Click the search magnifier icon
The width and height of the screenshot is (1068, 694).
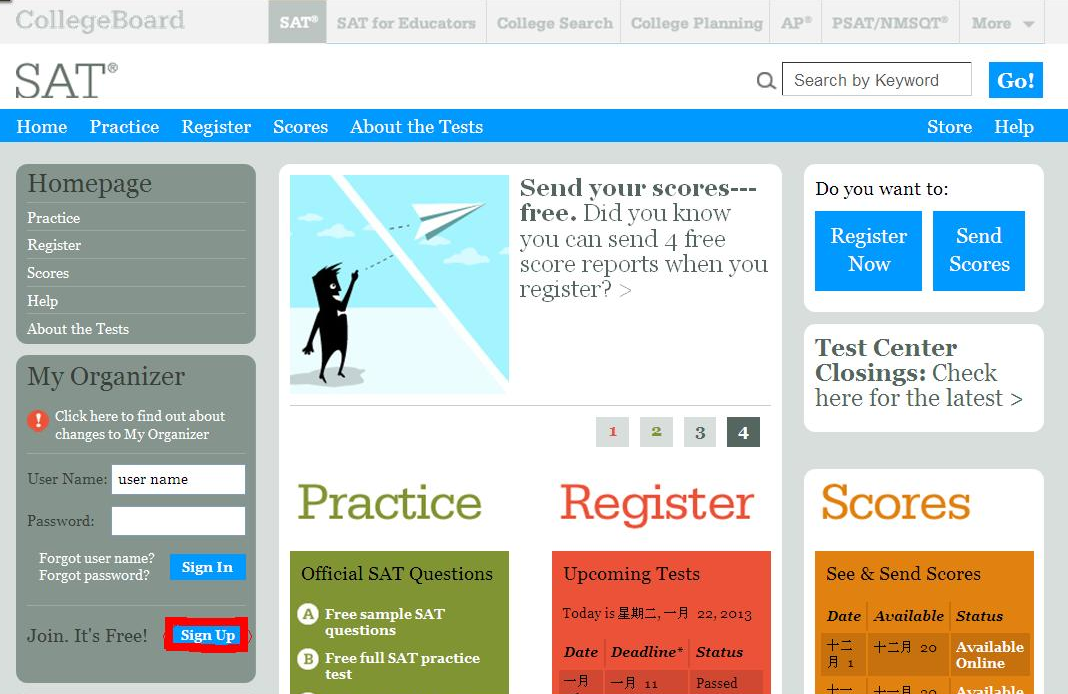pyautogui.click(x=766, y=80)
